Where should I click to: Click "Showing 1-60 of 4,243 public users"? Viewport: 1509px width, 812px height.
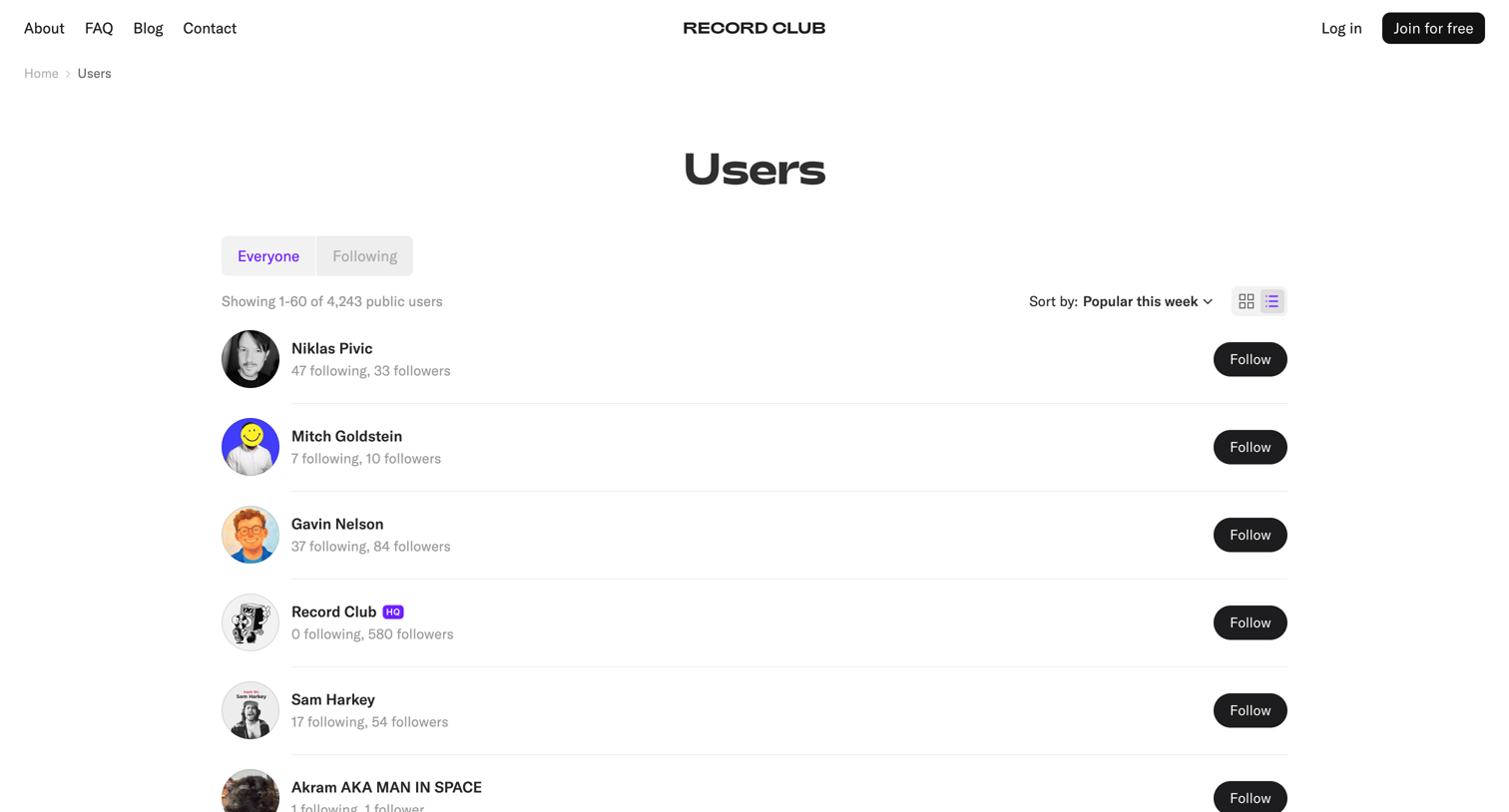(331, 301)
